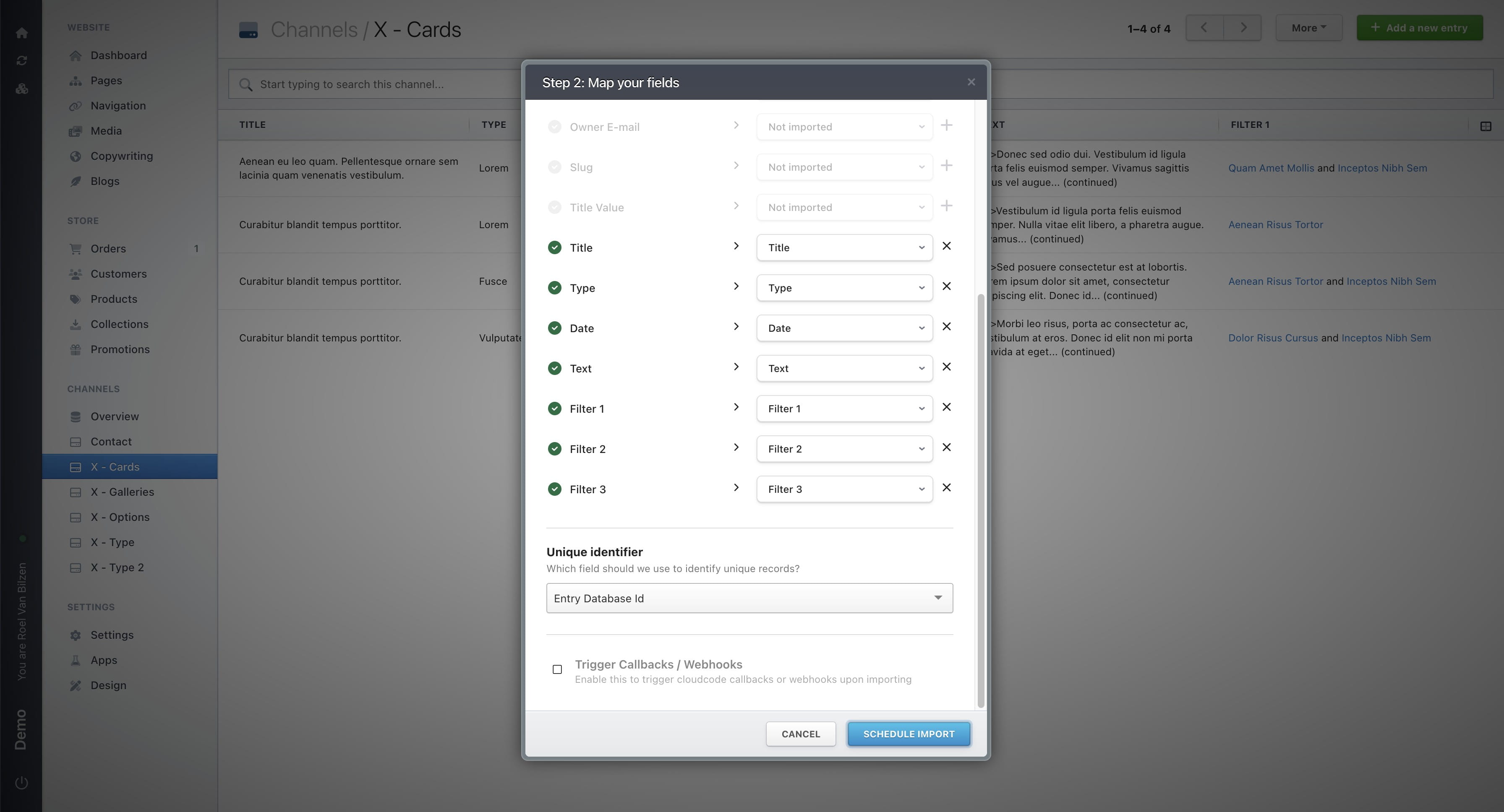Toggle the green check beside Filter 3
The image size is (1504, 812).
tap(554, 489)
